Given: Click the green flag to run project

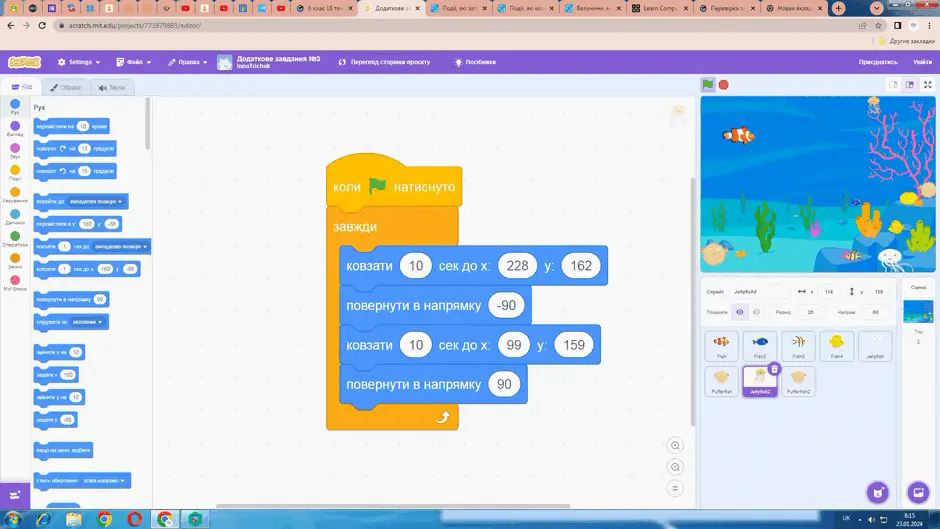Looking at the screenshot, I should (708, 85).
